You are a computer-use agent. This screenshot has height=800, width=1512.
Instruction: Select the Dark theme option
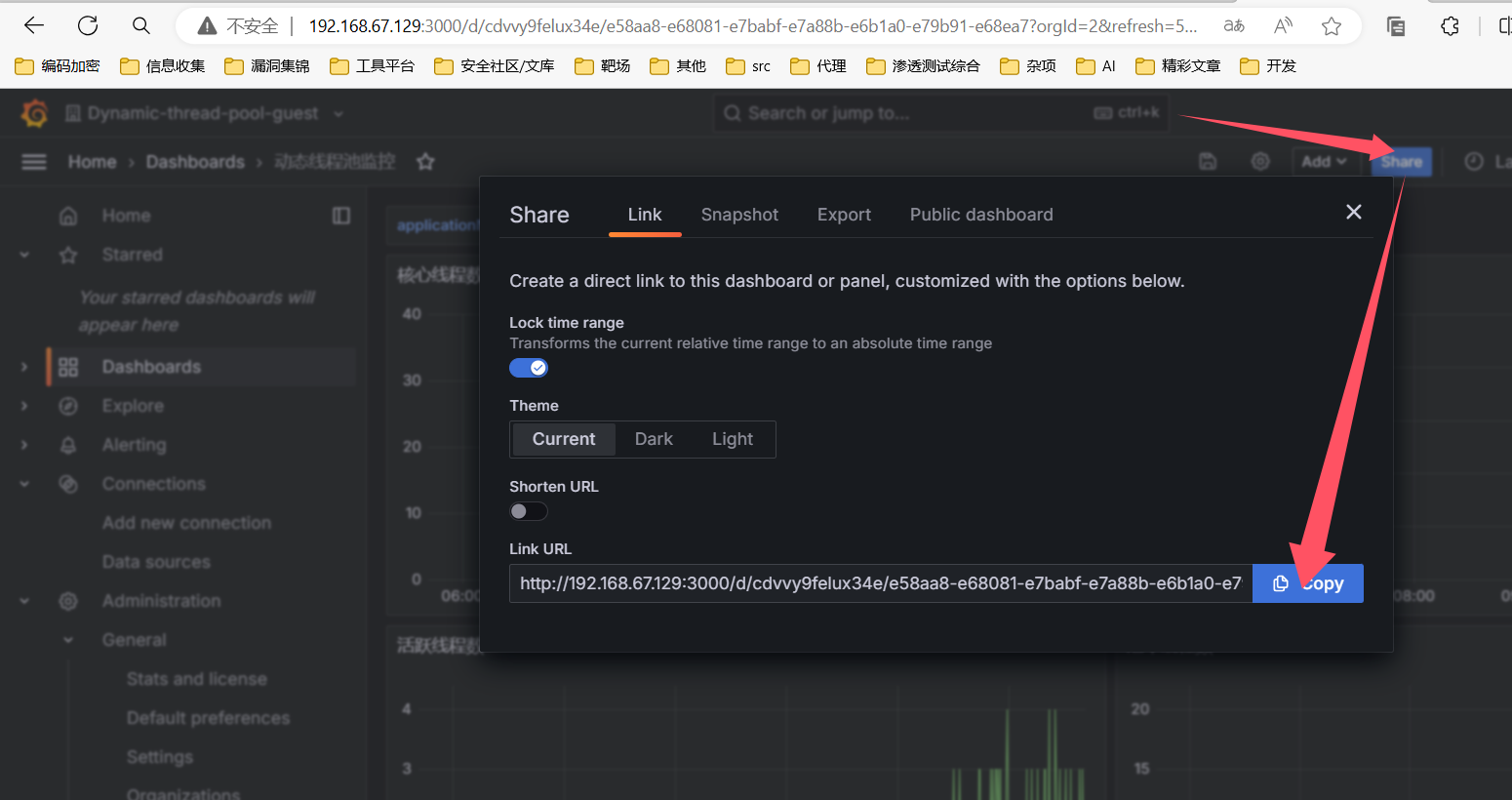654,439
